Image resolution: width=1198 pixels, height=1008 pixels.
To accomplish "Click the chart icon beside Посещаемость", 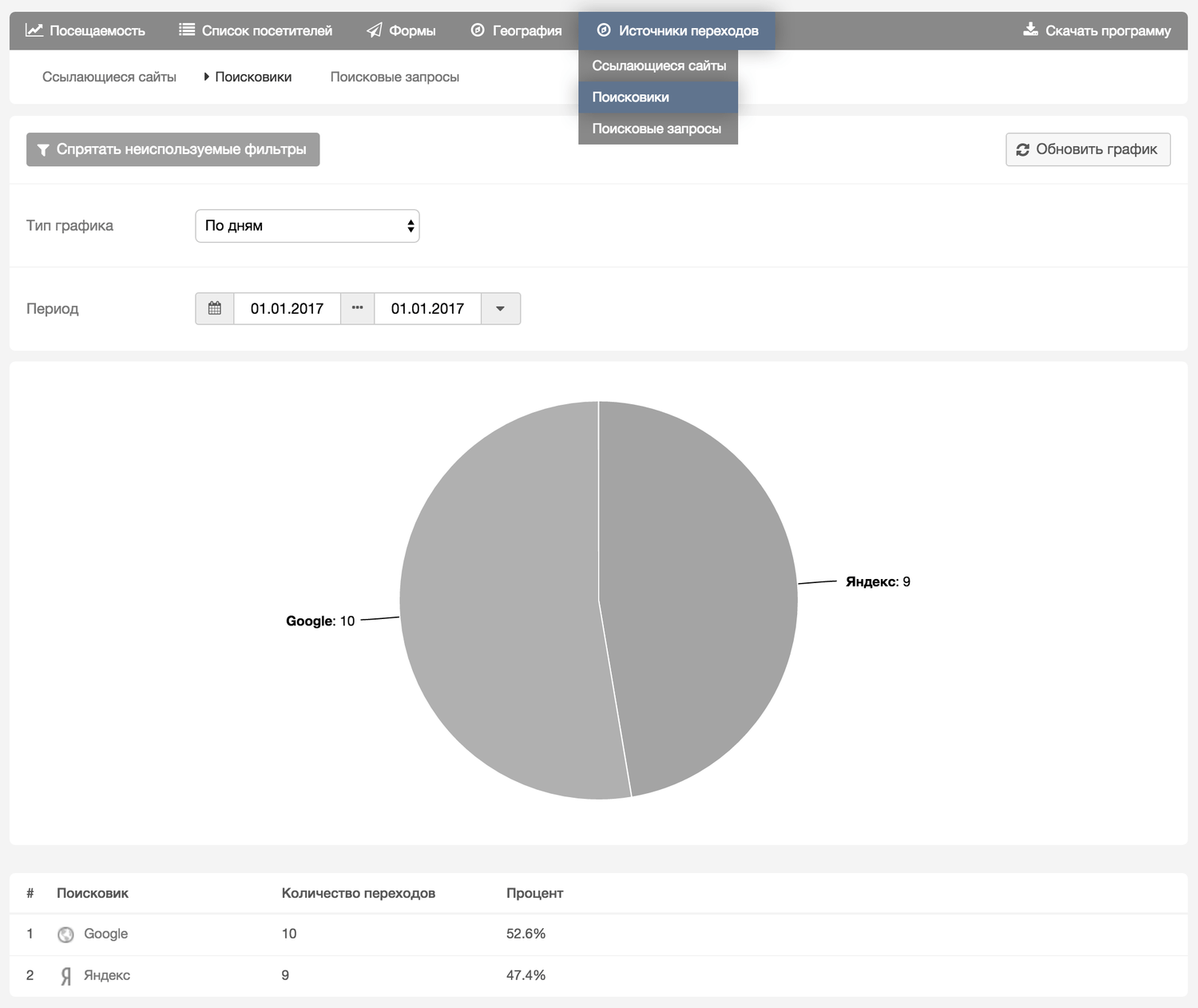I will (x=34, y=30).
